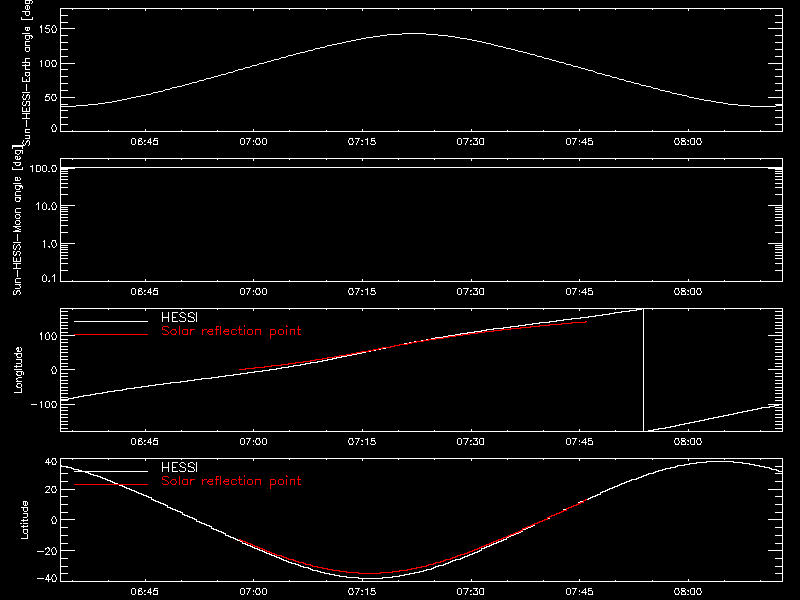
Task: Click the Longitude axis title
Action: pyautogui.click(x=18, y=370)
